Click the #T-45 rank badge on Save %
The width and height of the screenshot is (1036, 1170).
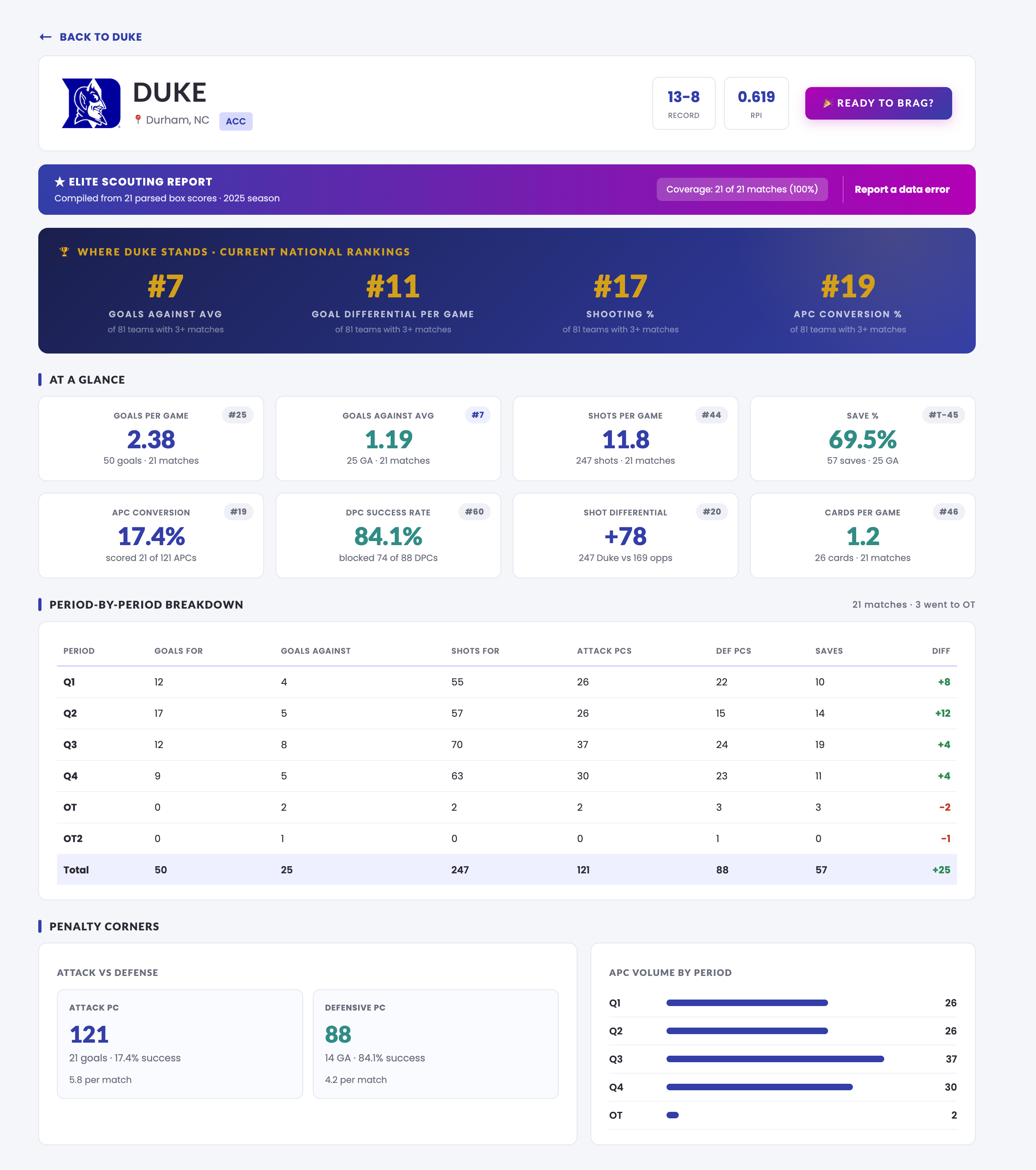pos(943,415)
